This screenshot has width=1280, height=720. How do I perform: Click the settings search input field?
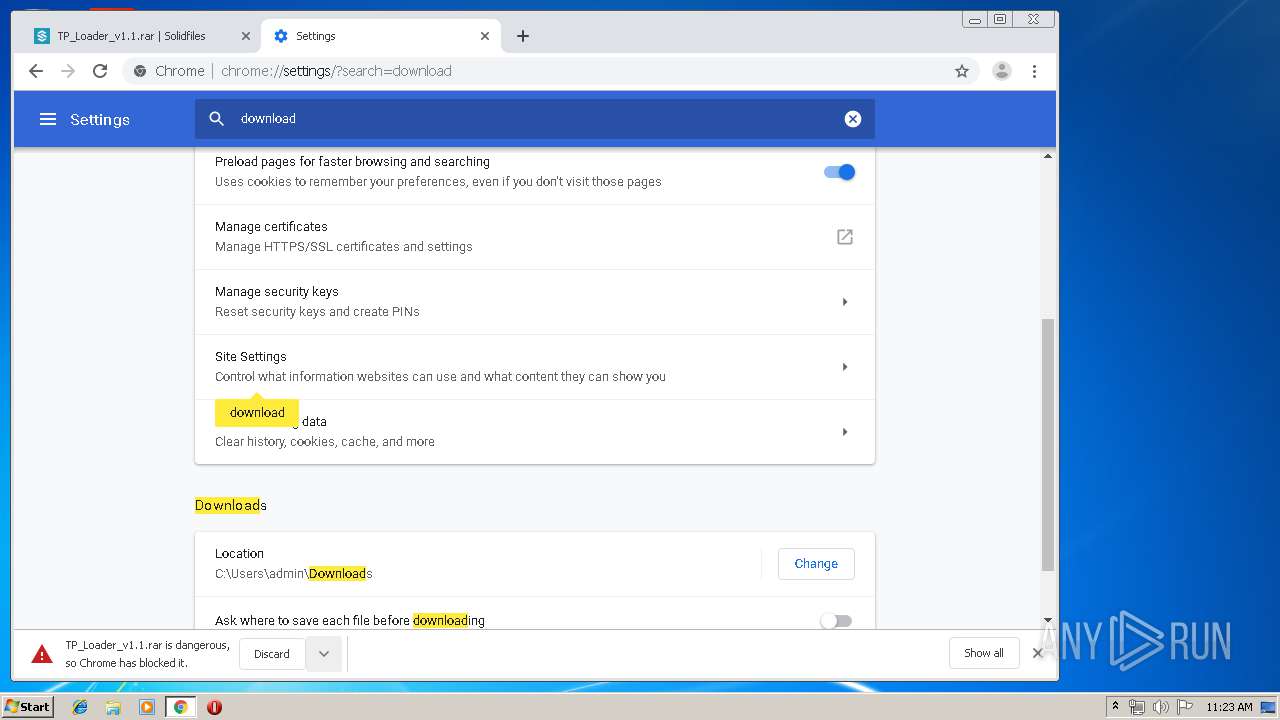(x=535, y=118)
